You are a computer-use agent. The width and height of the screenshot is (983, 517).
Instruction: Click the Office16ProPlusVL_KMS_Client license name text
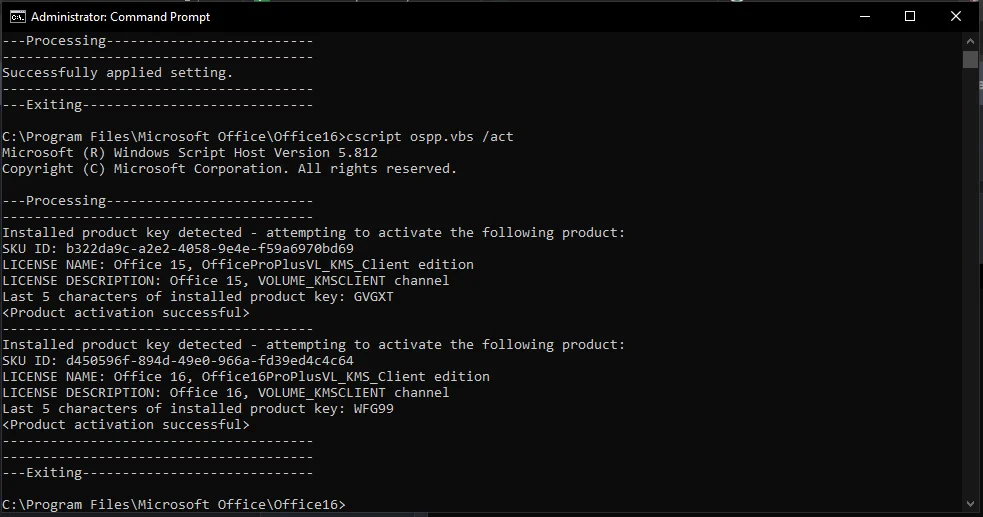[345, 377]
